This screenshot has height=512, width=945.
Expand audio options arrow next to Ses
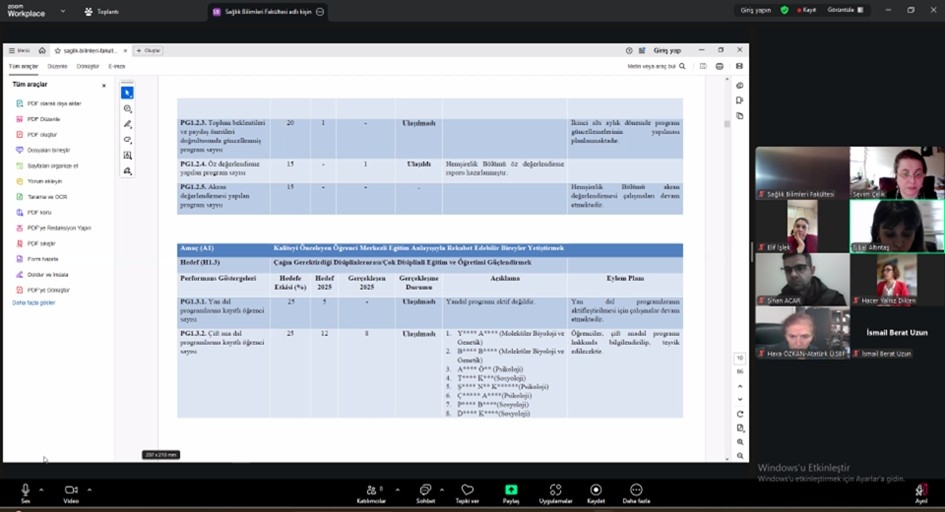click(x=41, y=489)
